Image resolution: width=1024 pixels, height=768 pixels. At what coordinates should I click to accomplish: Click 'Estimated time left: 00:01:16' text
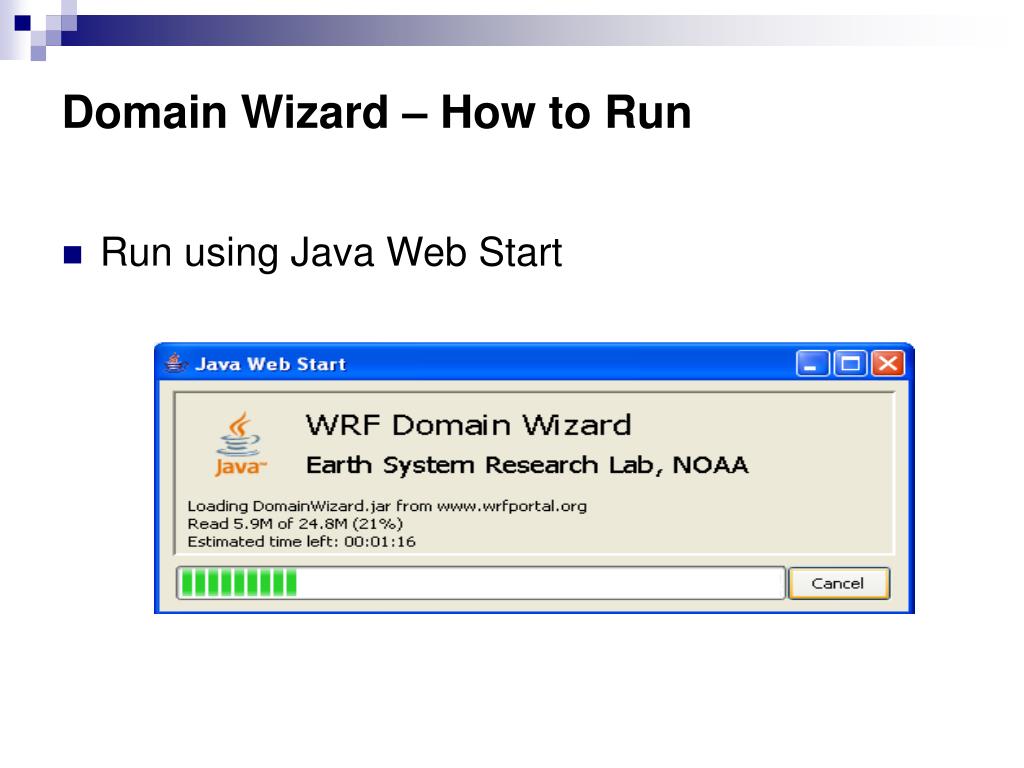point(301,541)
